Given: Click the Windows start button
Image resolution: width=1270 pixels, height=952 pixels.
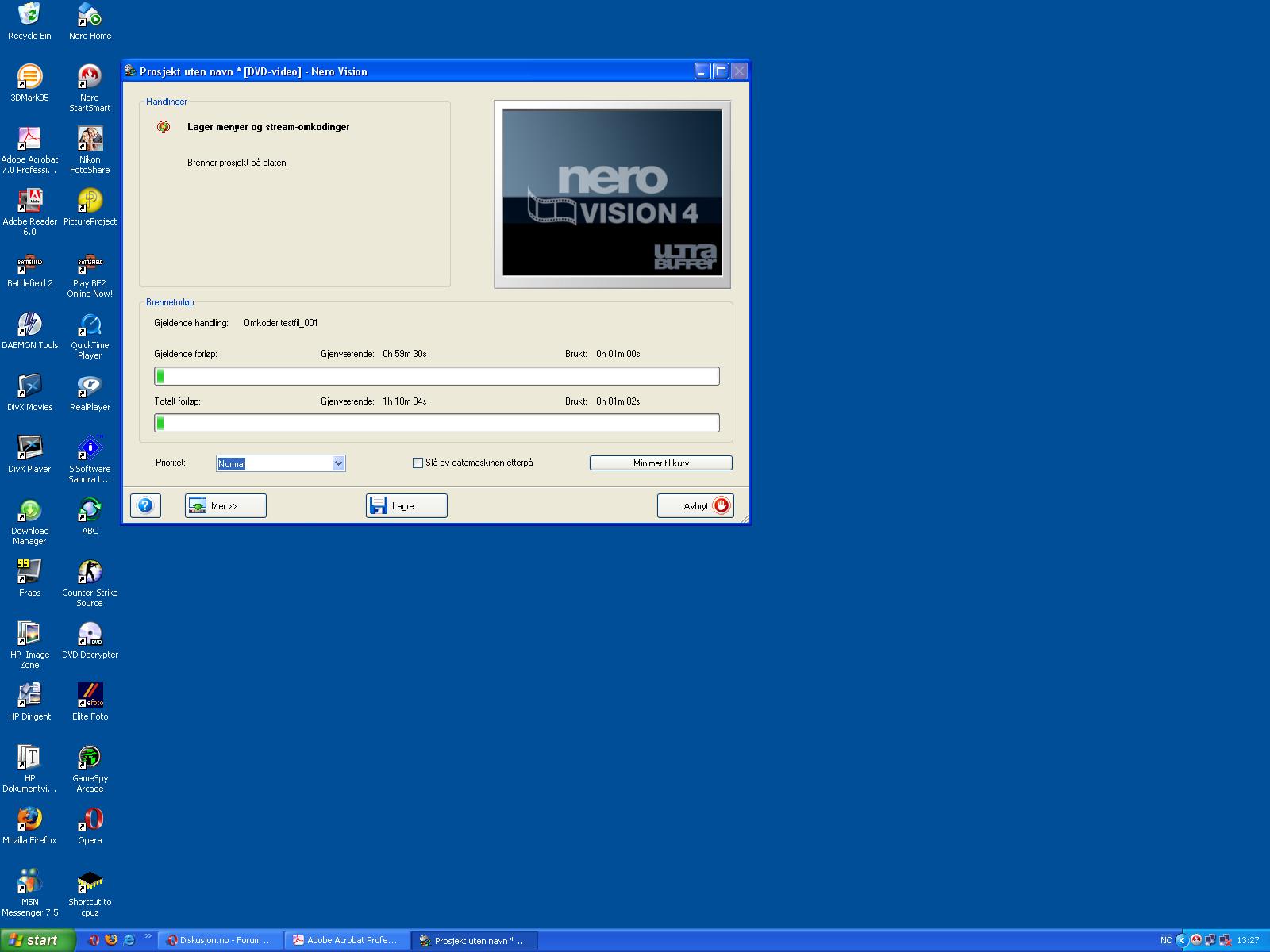Looking at the screenshot, I should click(37, 940).
